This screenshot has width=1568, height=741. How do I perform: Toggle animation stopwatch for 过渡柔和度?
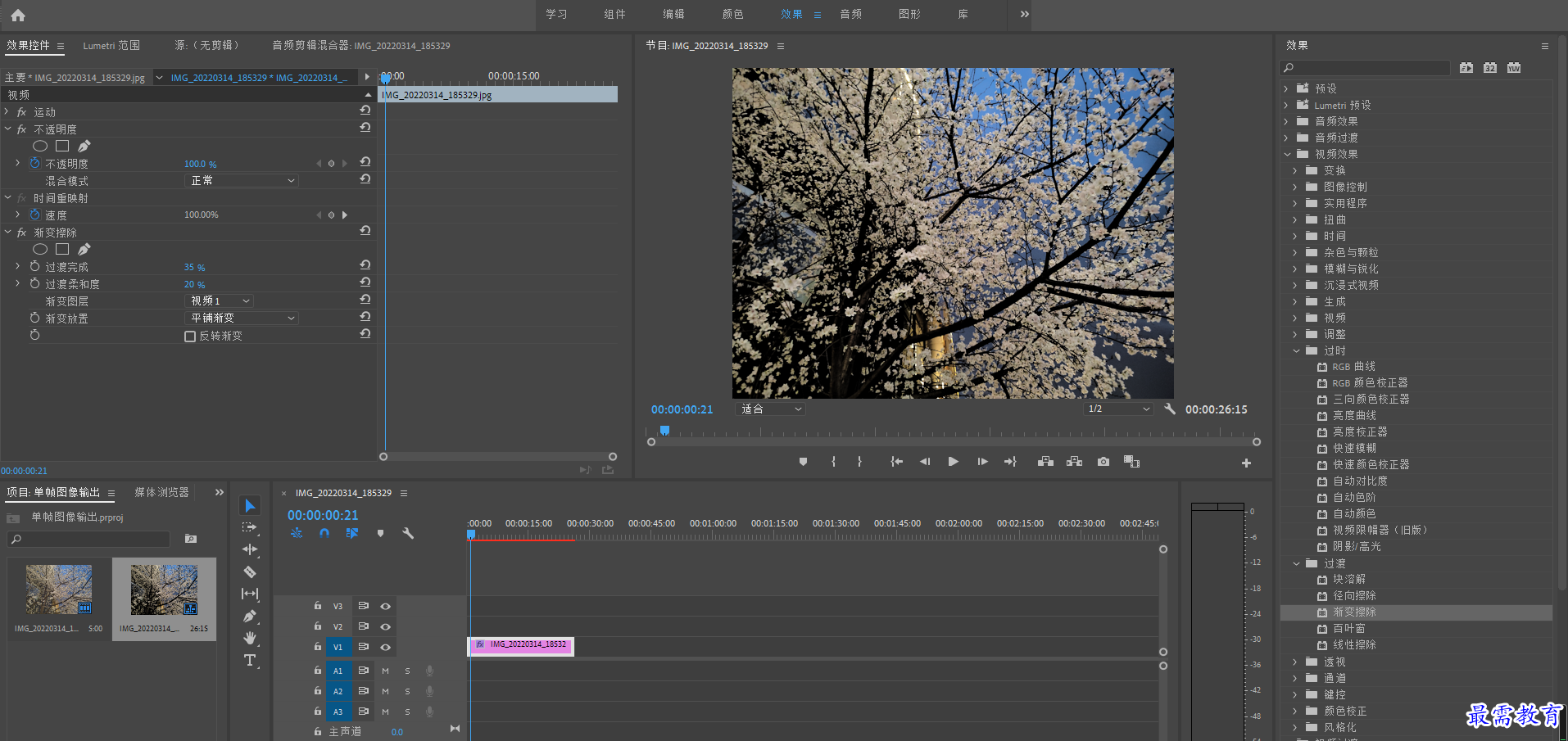tap(34, 283)
